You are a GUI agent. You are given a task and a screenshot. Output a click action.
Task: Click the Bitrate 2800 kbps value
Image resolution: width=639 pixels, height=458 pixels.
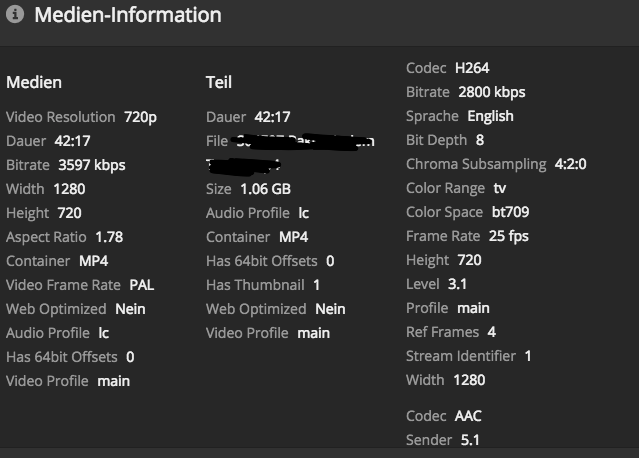click(x=492, y=92)
